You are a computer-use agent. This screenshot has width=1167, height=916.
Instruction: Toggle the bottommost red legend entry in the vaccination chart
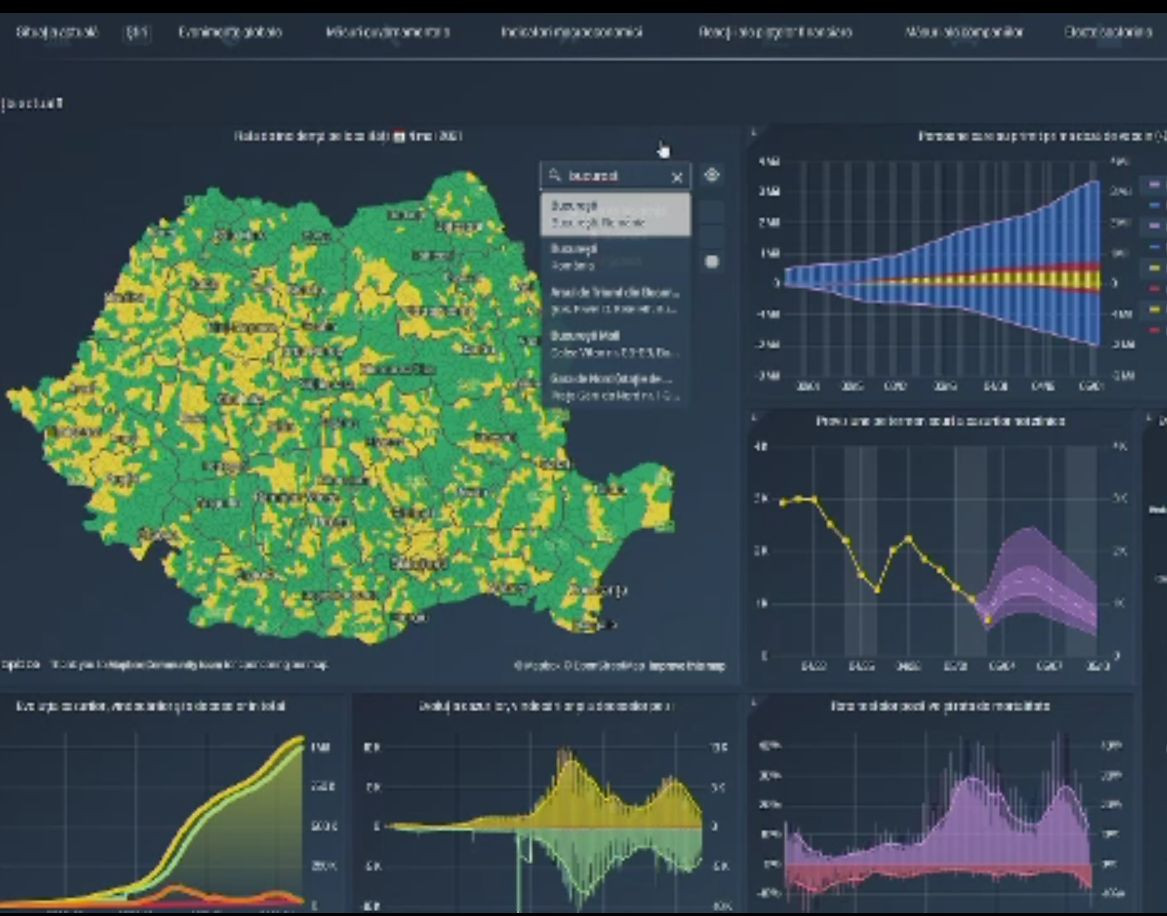pyautogui.click(x=1153, y=329)
